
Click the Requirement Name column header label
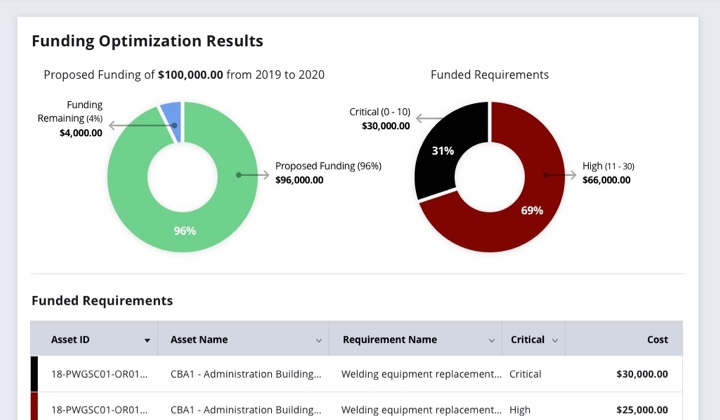(x=389, y=340)
